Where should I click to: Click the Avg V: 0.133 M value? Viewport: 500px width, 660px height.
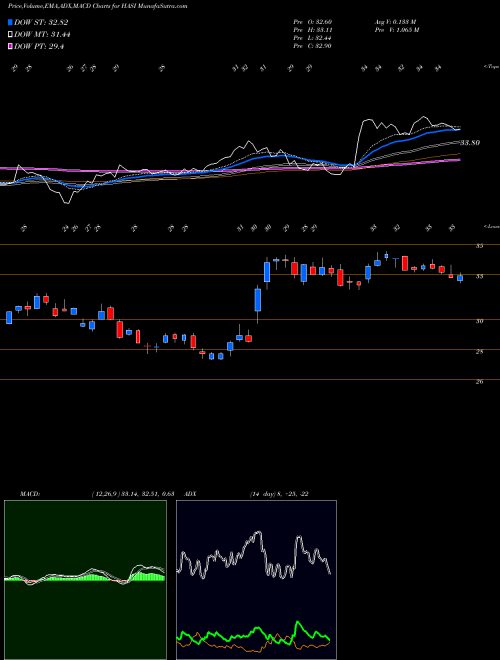coord(395,22)
